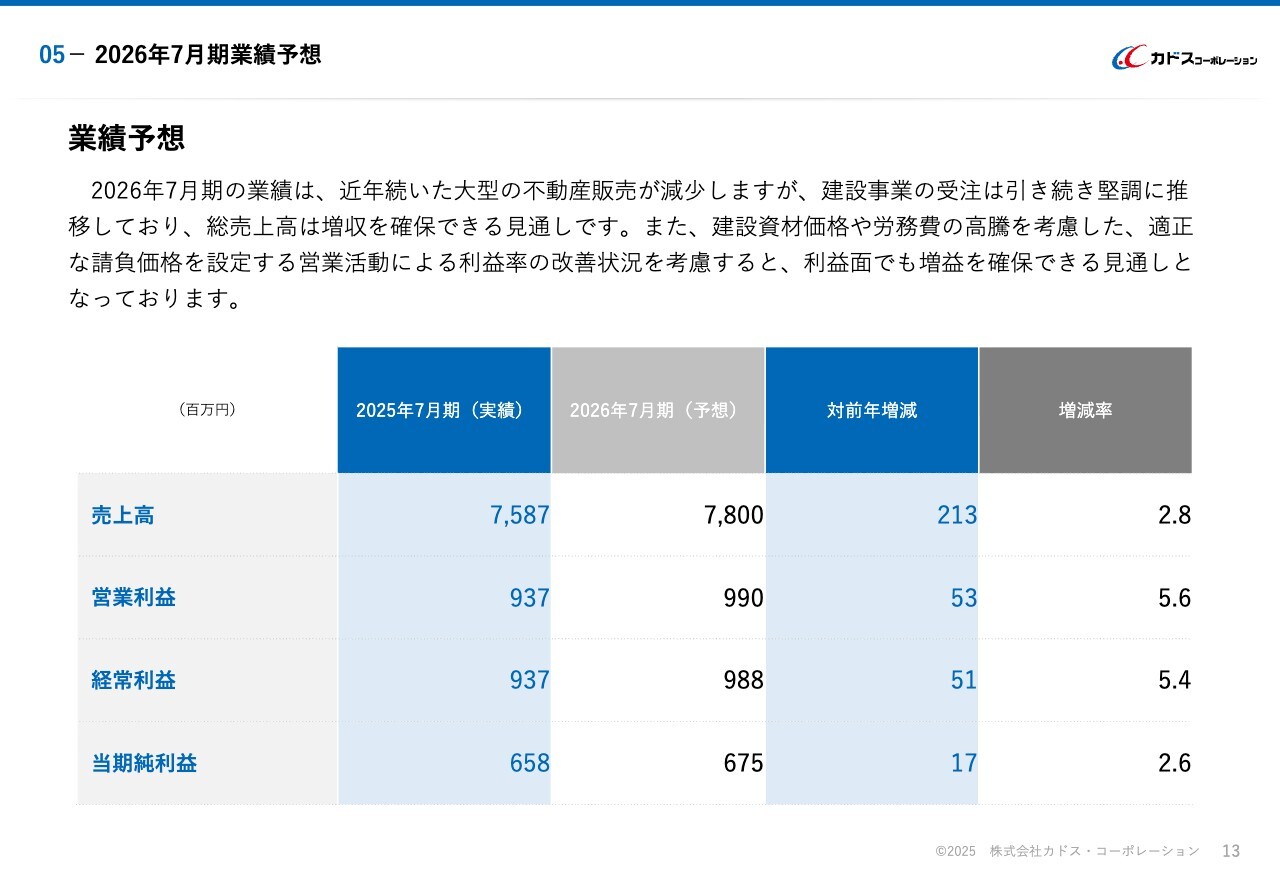Click the paragraph line starting な請負価格を設定する
The image size is (1280, 886).
coord(630,262)
